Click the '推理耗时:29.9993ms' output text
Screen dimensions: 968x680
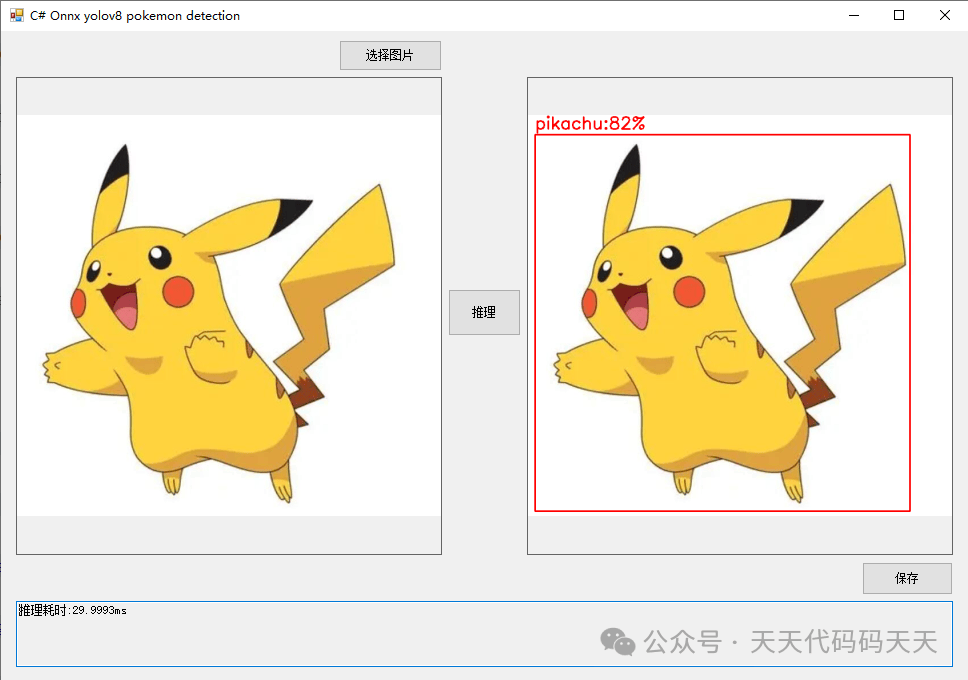click(73, 610)
